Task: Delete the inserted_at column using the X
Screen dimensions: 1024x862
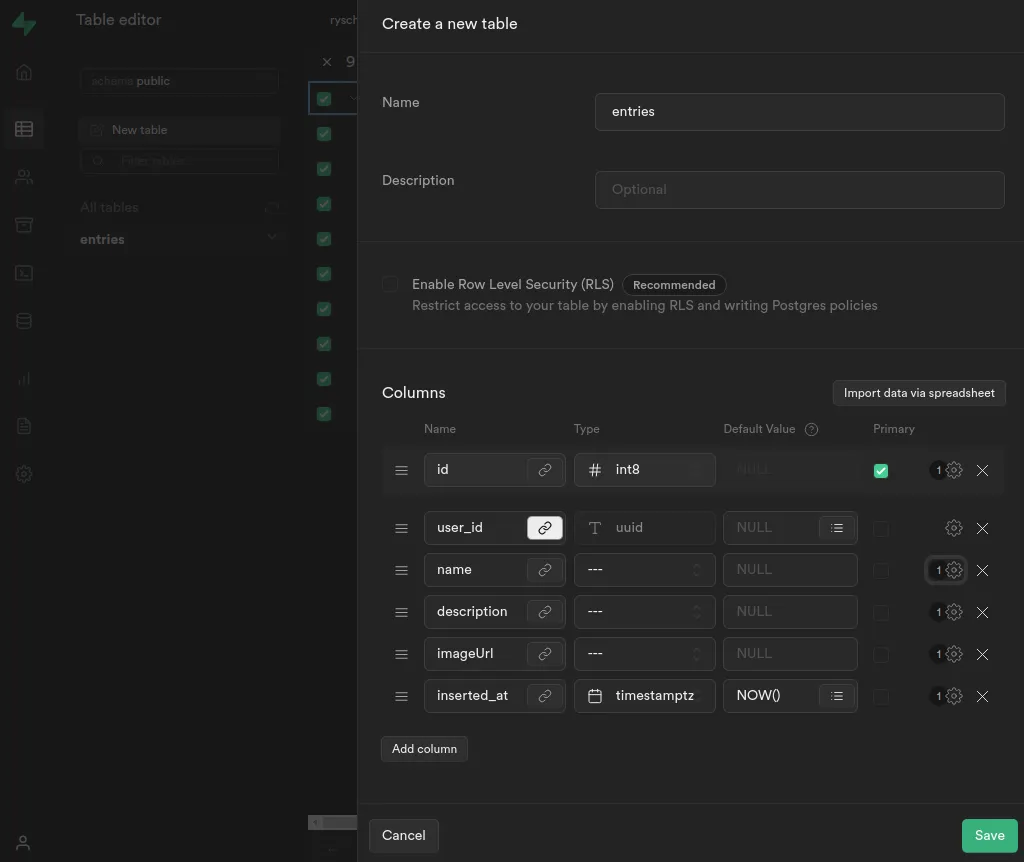Action: pos(982,696)
